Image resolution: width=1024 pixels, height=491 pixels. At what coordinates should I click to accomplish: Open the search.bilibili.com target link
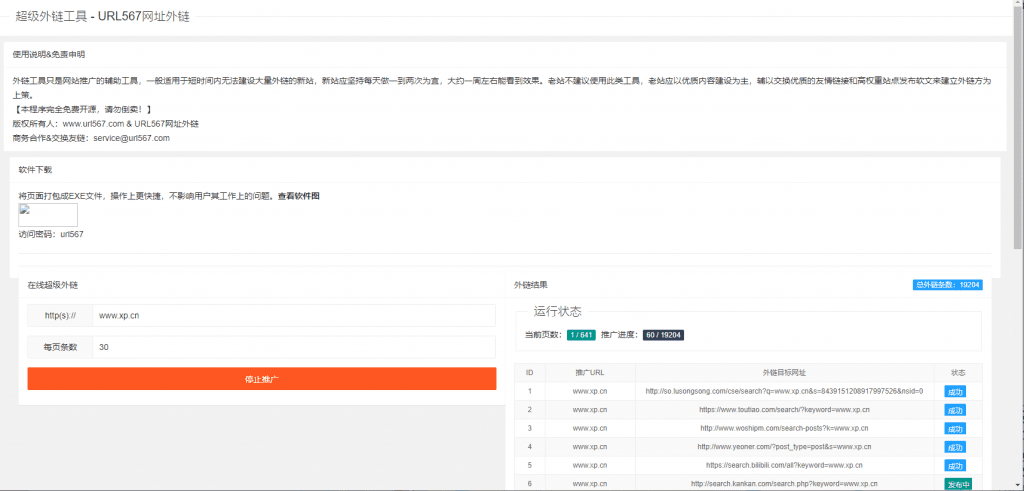784,465
